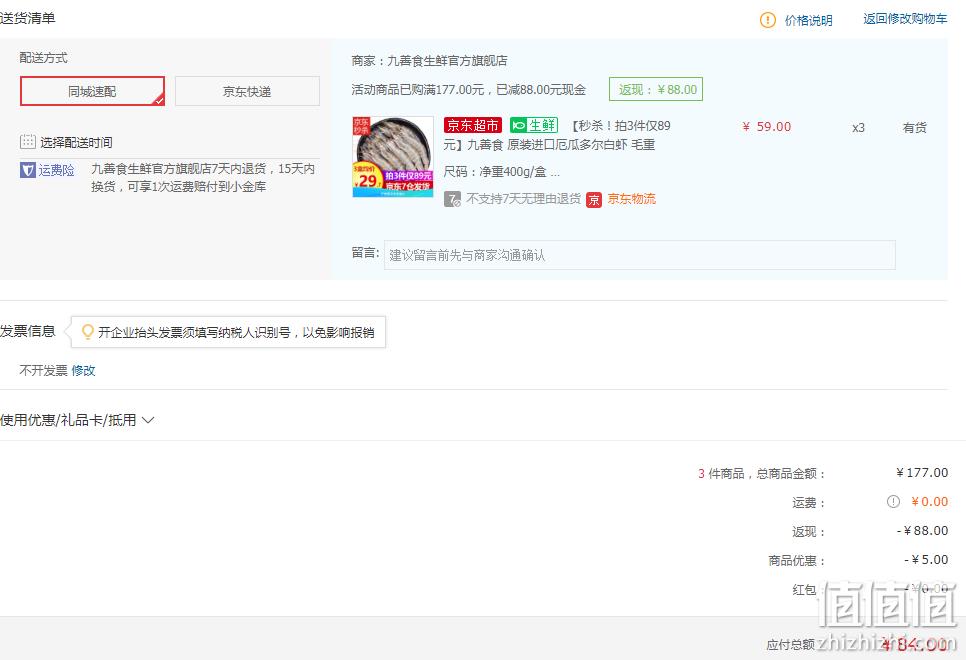Click the product price ¥59.00

coord(766,127)
